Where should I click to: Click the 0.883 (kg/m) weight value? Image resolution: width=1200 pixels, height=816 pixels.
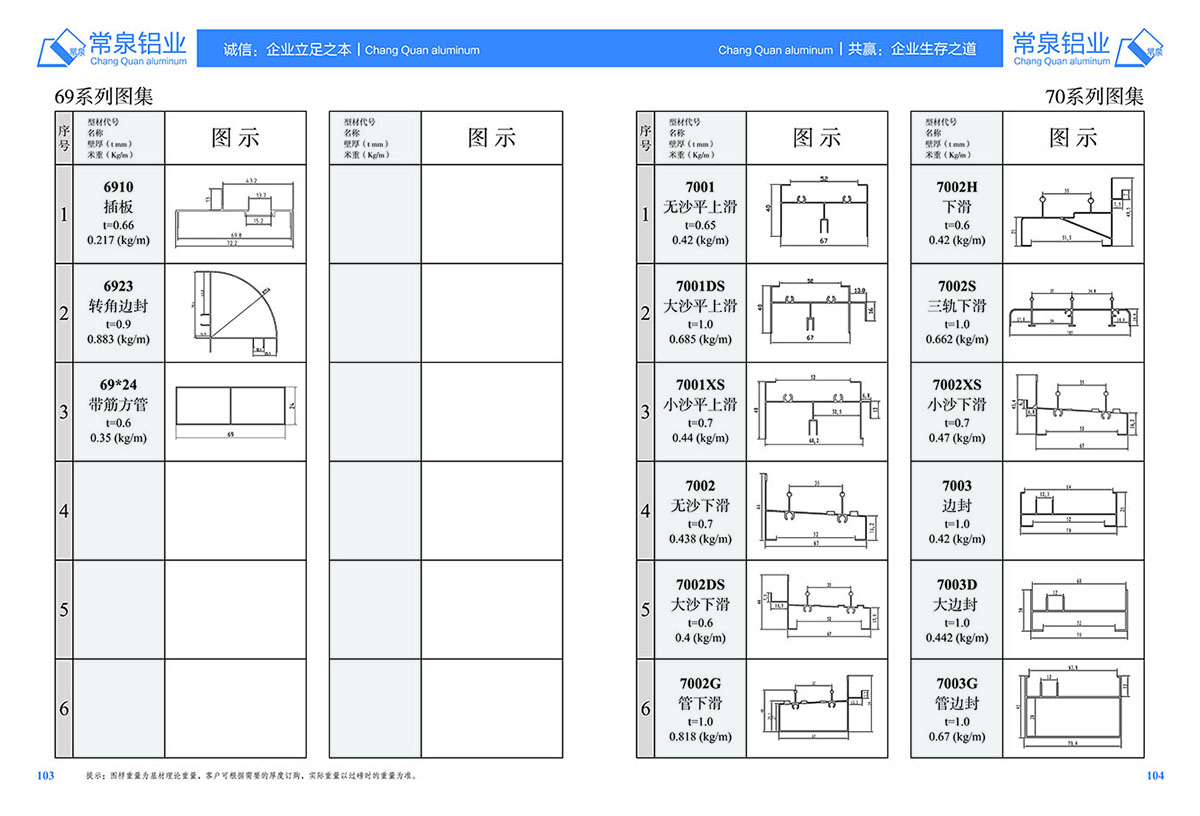click(118, 340)
